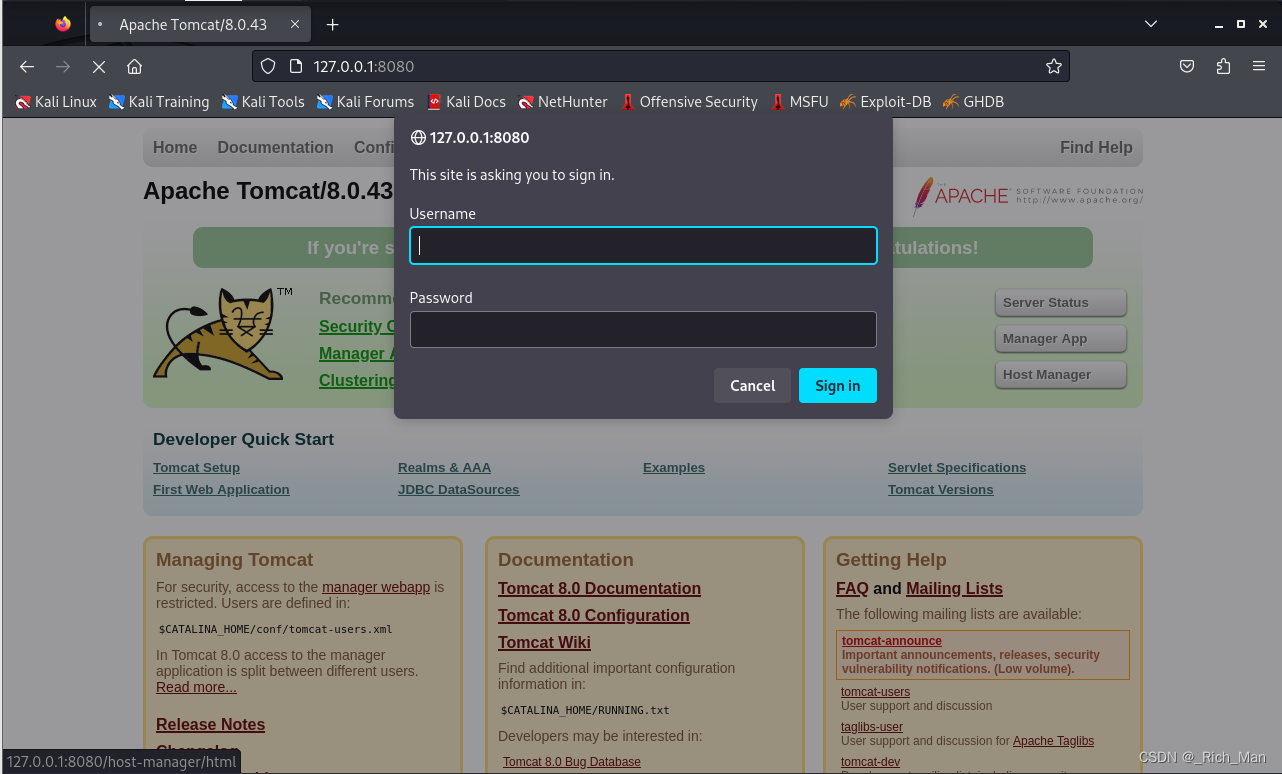1282x774 pixels.
Task: Open the NetHunter bookmark
Action: (x=562, y=101)
